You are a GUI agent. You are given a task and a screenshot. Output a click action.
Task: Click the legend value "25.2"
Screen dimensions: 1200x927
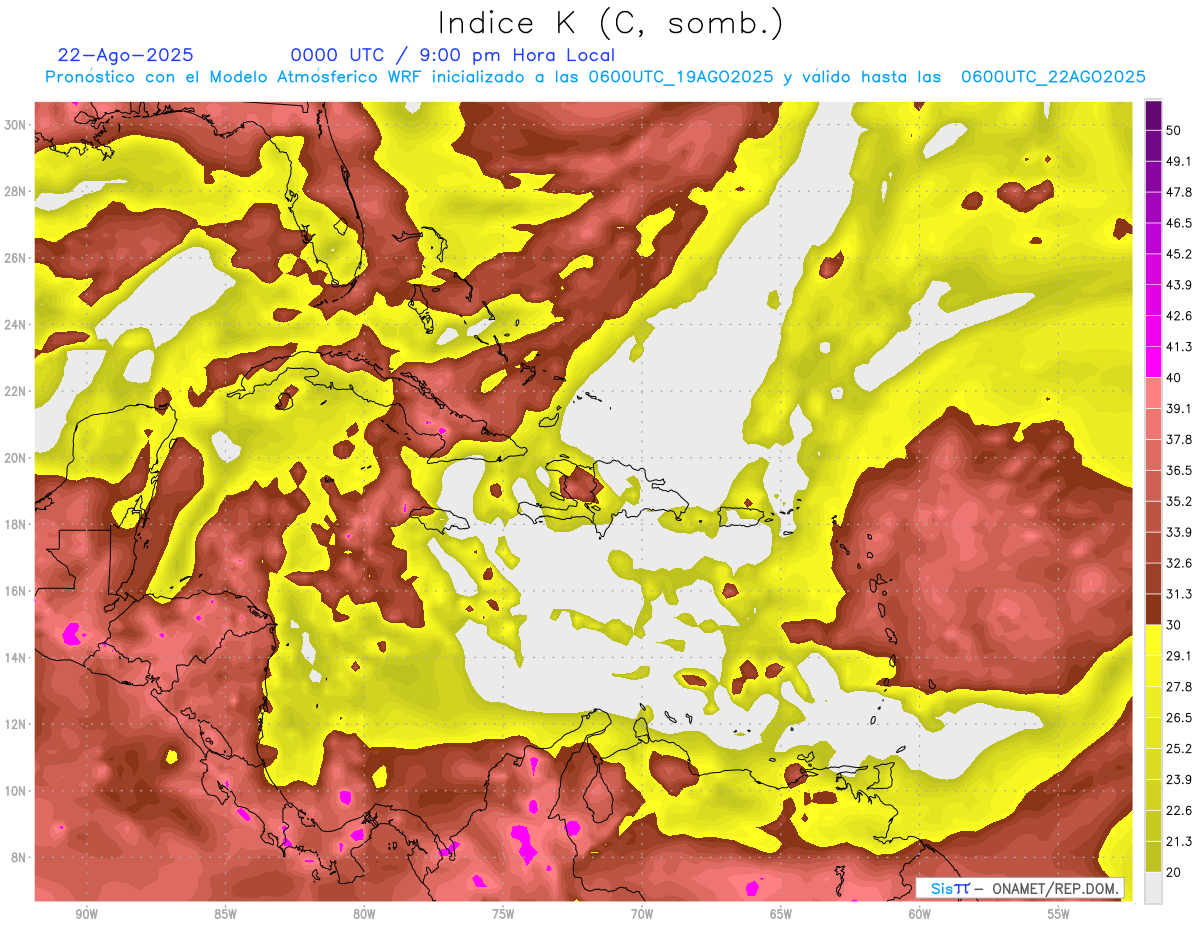[x=1180, y=748]
